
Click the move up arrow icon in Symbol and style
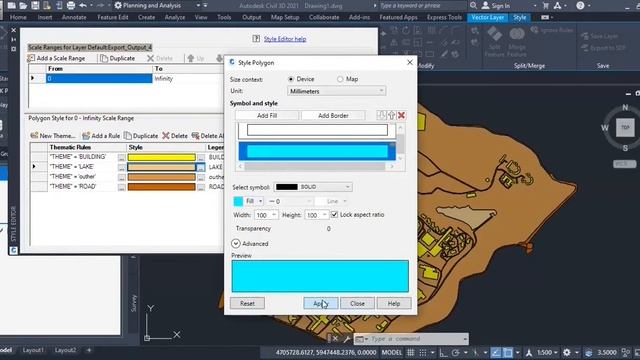pyautogui.click(x=391, y=115)
